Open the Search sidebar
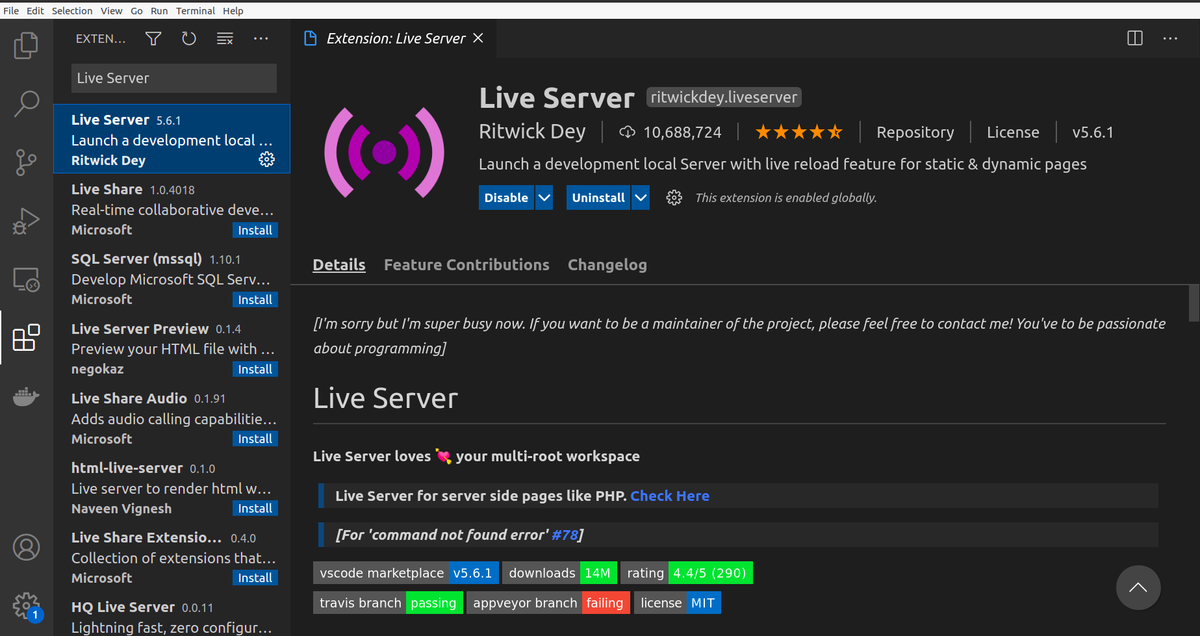This screenshot has height=636, width=1200. pyautogui.click(x=26, y=104)
